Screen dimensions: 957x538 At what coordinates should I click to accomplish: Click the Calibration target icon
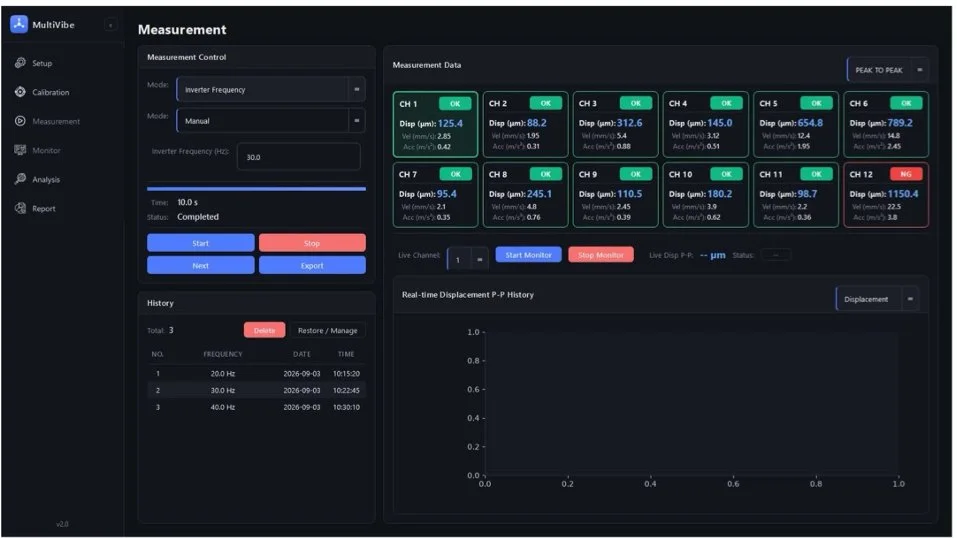tap(20, 92)
